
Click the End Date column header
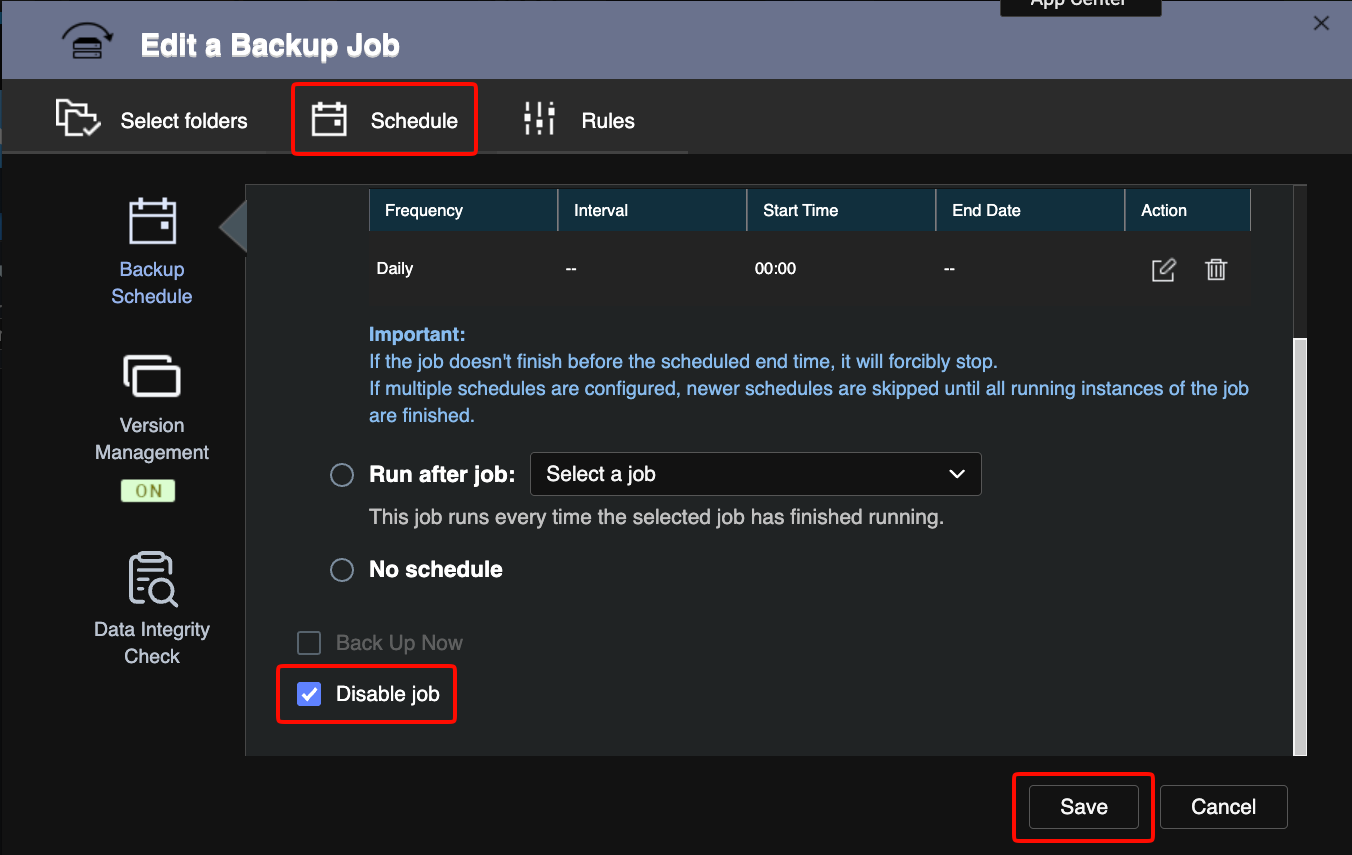pyautogui.click(x=1030, y=211)
